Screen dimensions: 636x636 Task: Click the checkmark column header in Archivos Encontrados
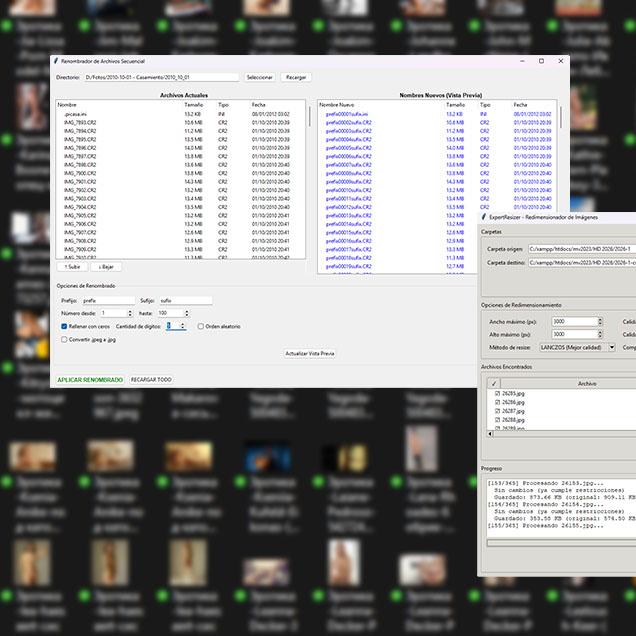click(x=494, y=383)
